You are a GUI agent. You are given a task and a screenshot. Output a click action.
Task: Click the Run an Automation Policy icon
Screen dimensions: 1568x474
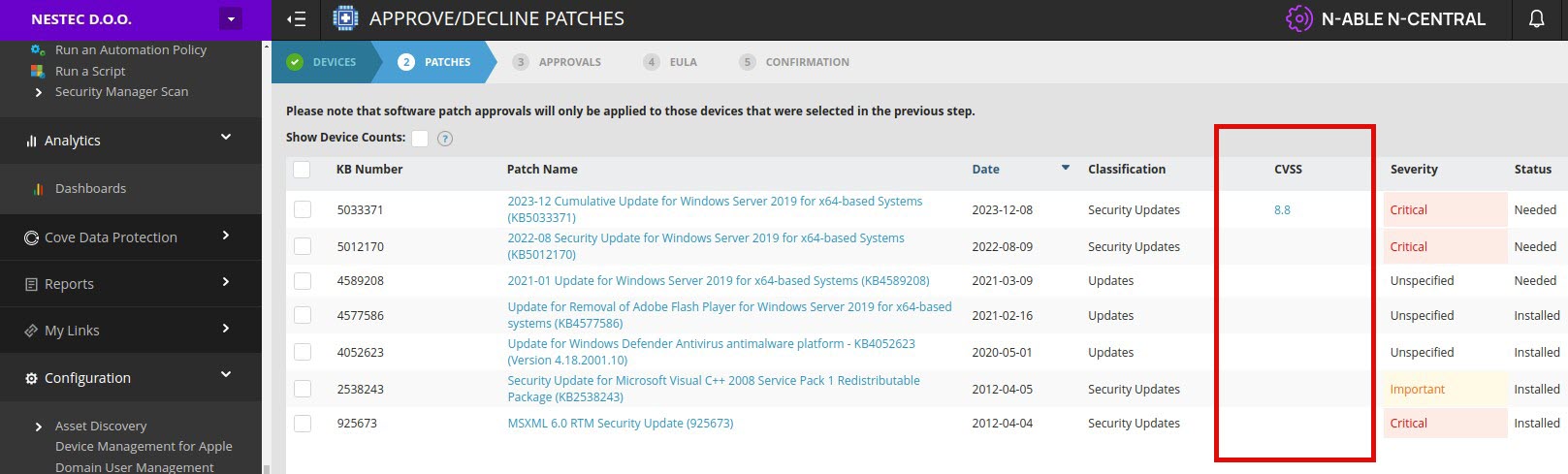pos(38,49)
